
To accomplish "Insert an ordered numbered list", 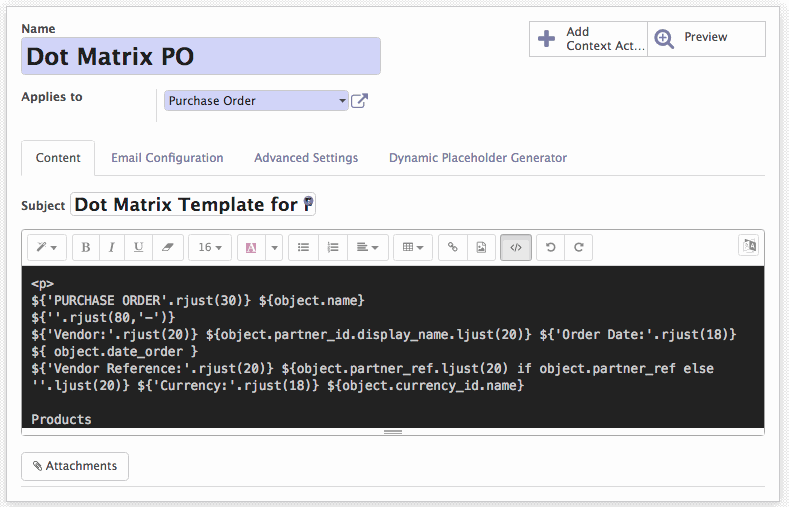I will pos(333,247).
